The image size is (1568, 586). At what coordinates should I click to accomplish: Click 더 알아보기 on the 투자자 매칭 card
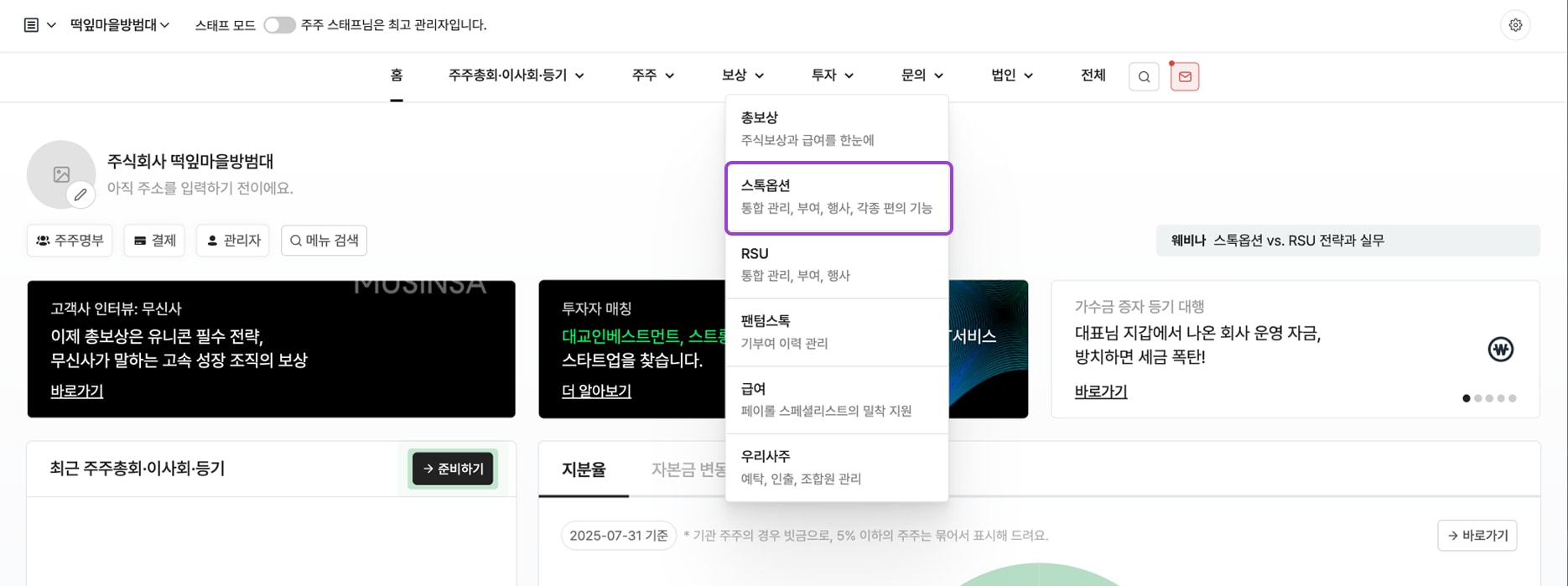596,391
